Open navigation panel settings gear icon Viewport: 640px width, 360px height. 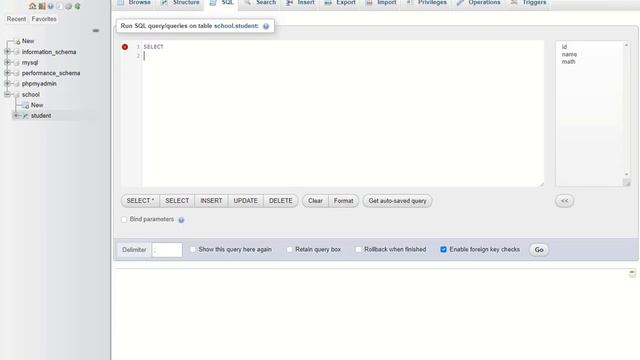(x=68, y=6)
